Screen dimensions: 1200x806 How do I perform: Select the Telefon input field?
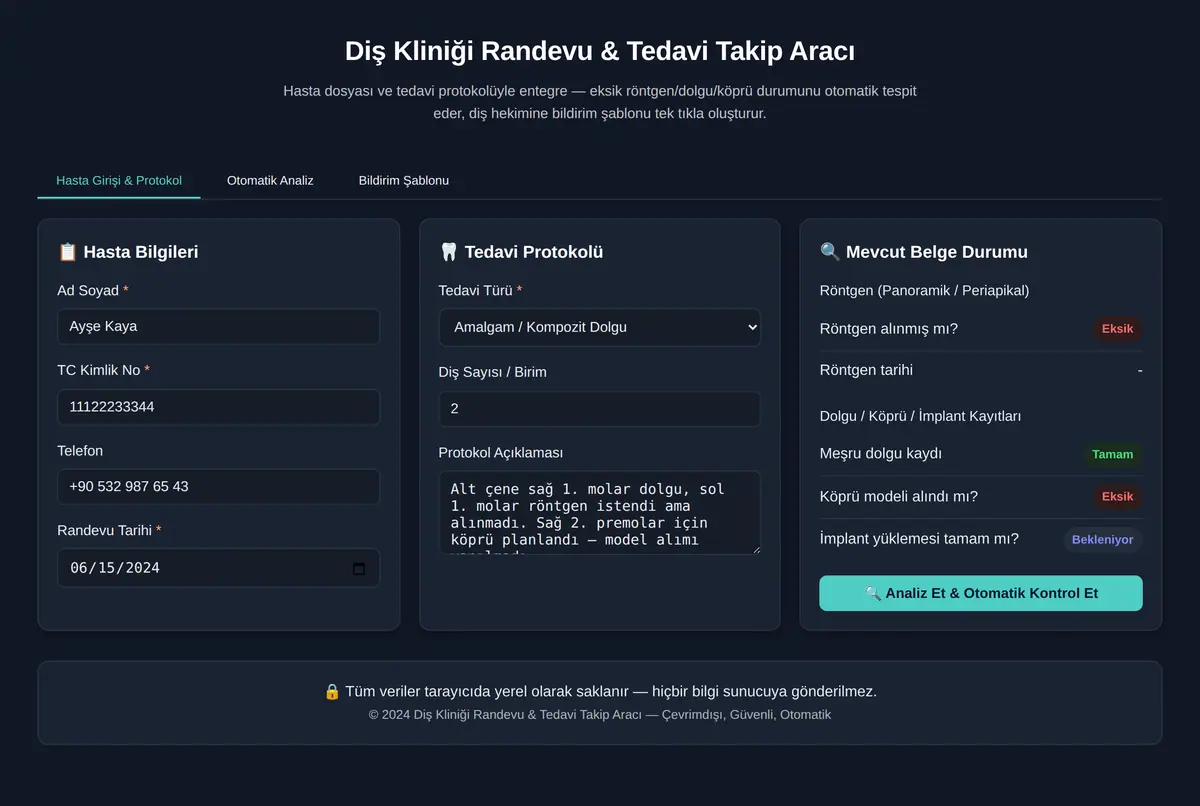[x=219, y=487]
